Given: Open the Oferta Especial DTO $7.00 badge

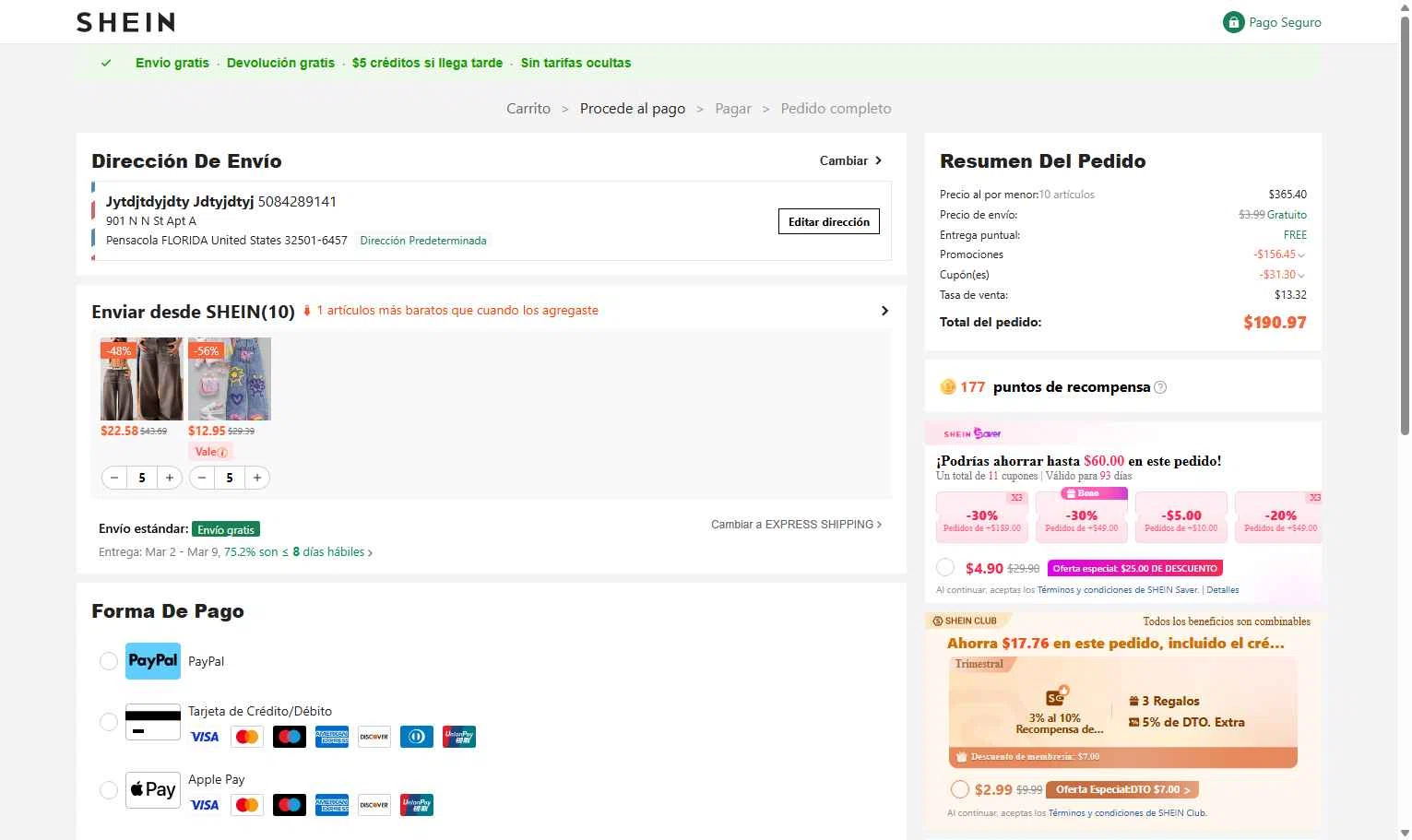Looking at the screenshot, I should click(1122, 790).
